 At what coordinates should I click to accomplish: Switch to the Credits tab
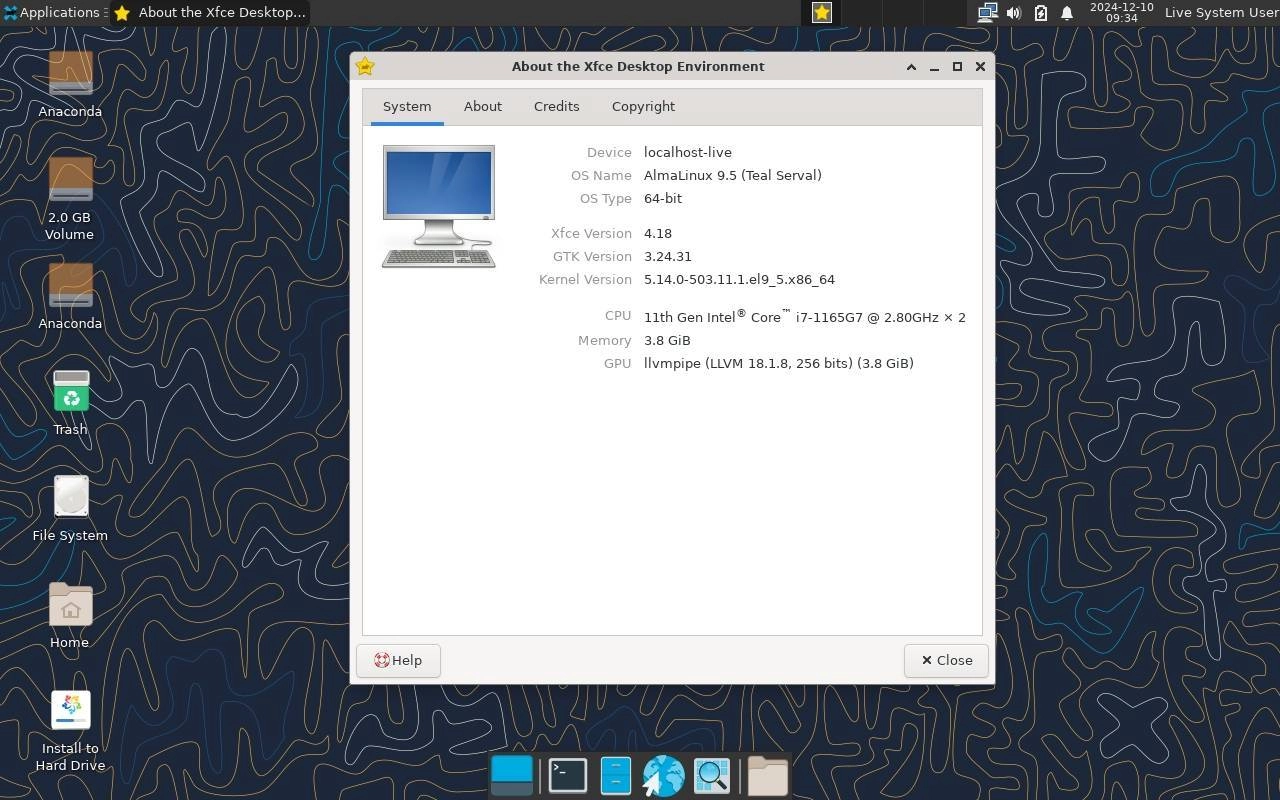(x=556, y=106)
